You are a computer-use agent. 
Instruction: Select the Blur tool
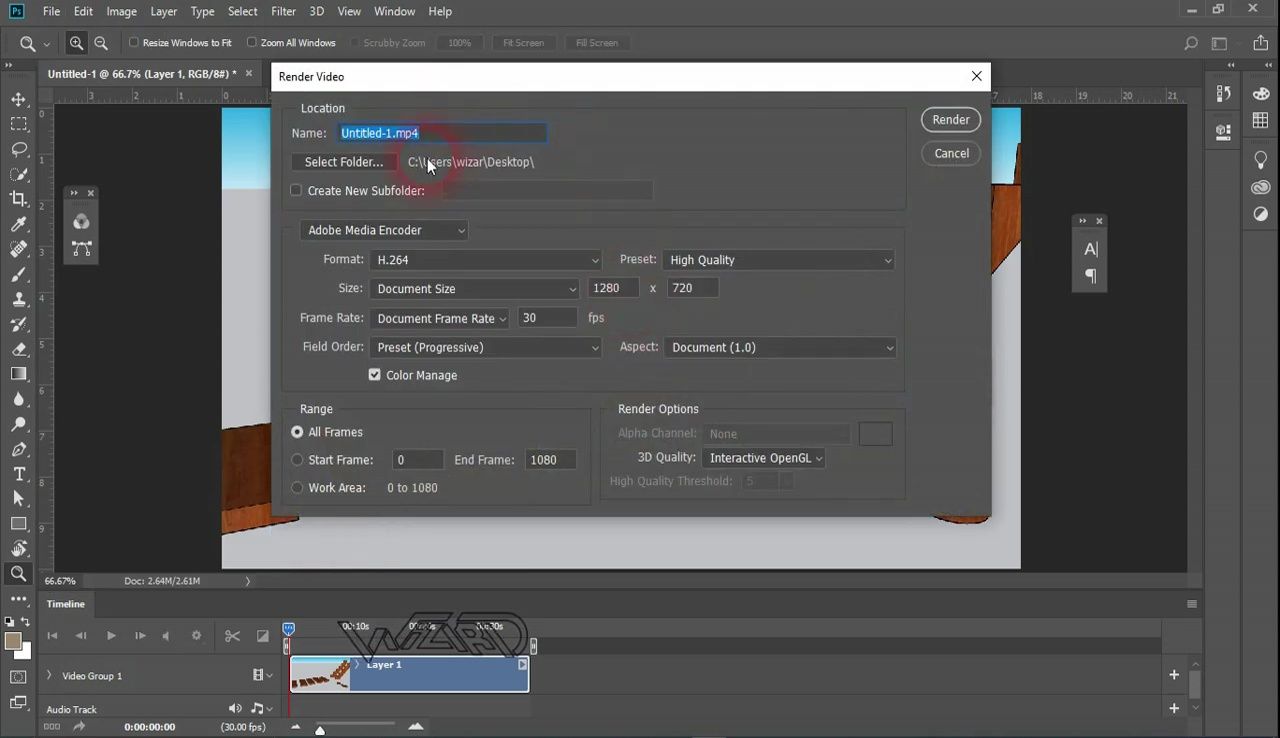coord(19,399)
